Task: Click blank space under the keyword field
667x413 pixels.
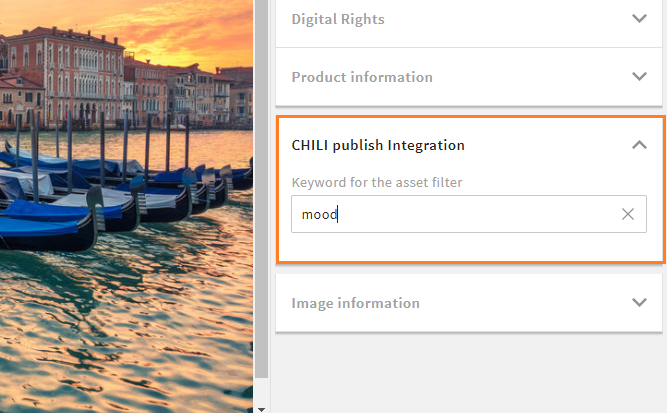Action: 468,247
